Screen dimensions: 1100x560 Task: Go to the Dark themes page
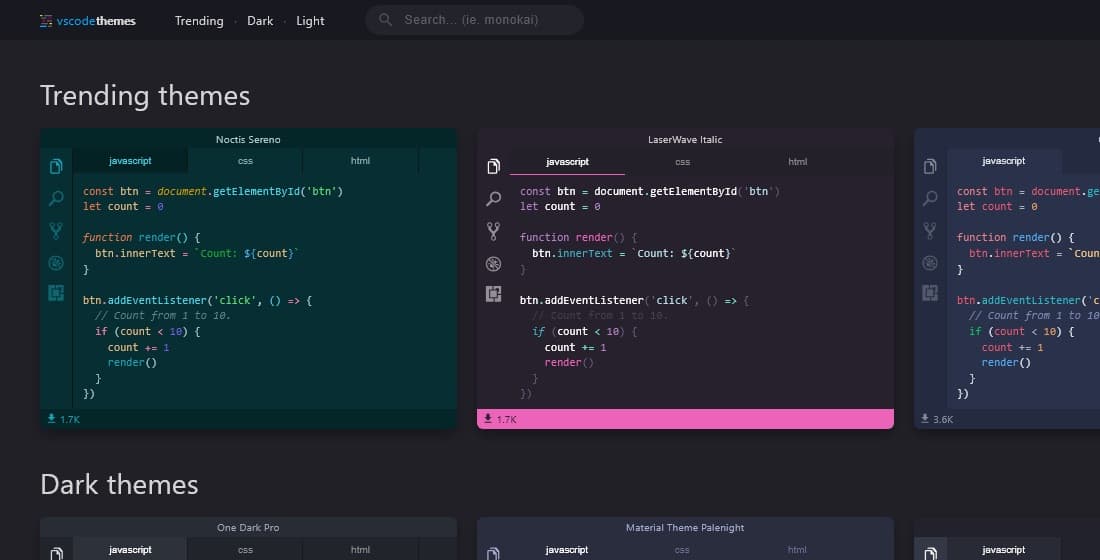260,21
